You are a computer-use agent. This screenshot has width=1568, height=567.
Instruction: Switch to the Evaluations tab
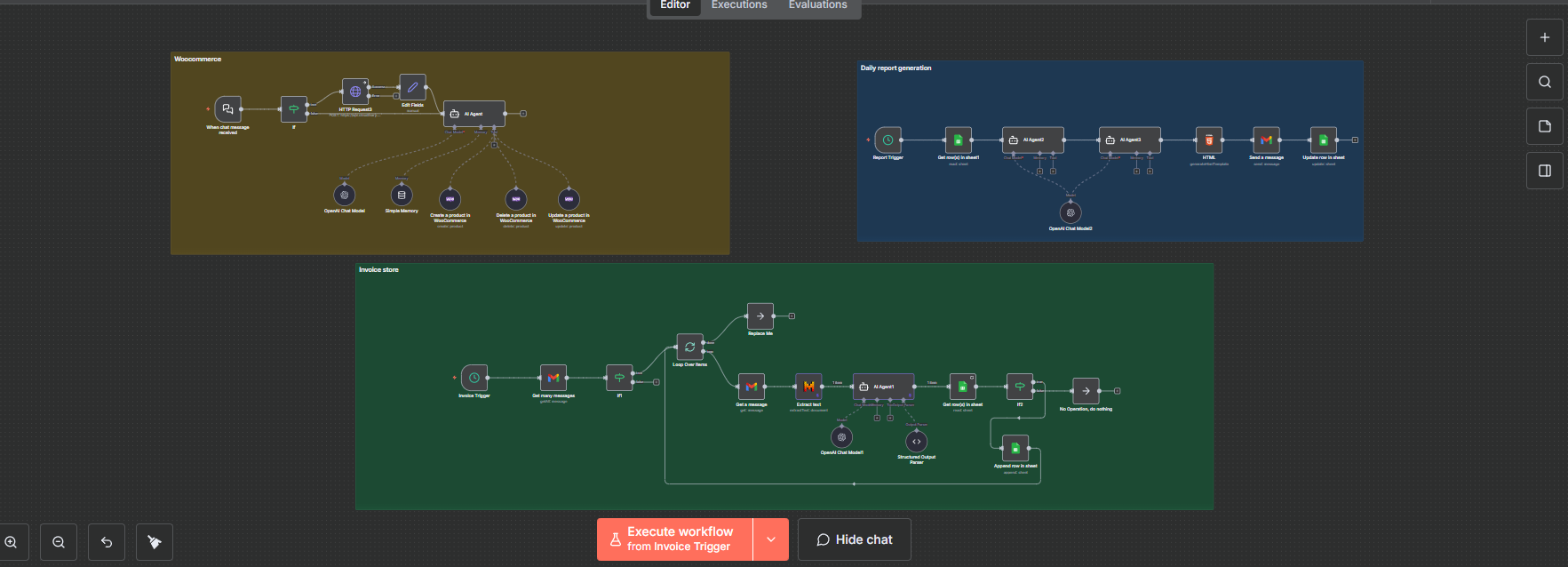pyautogui.click(x=817, y=5)
